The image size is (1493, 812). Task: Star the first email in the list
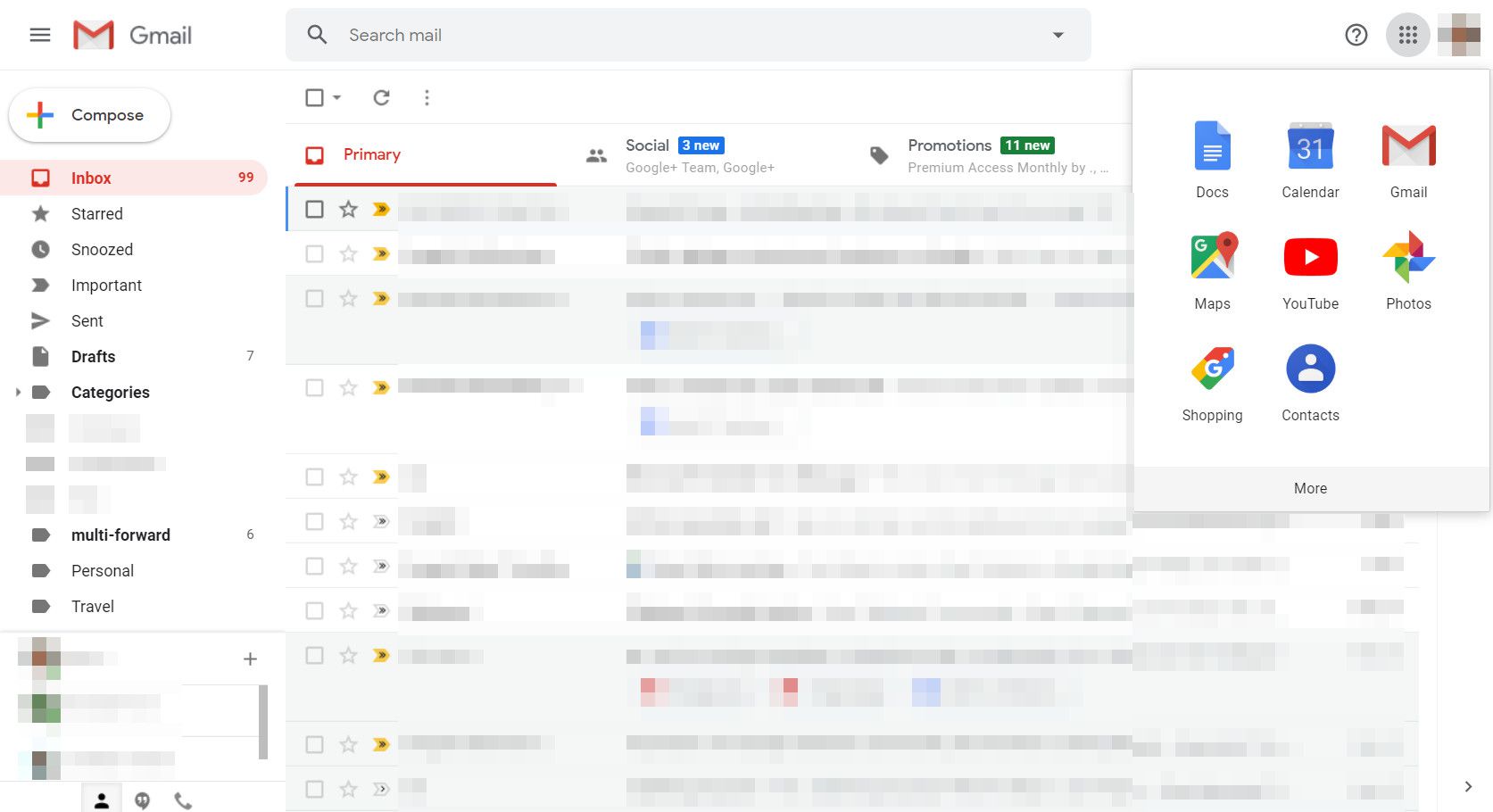pyautogui.click(x=347, y=210)
